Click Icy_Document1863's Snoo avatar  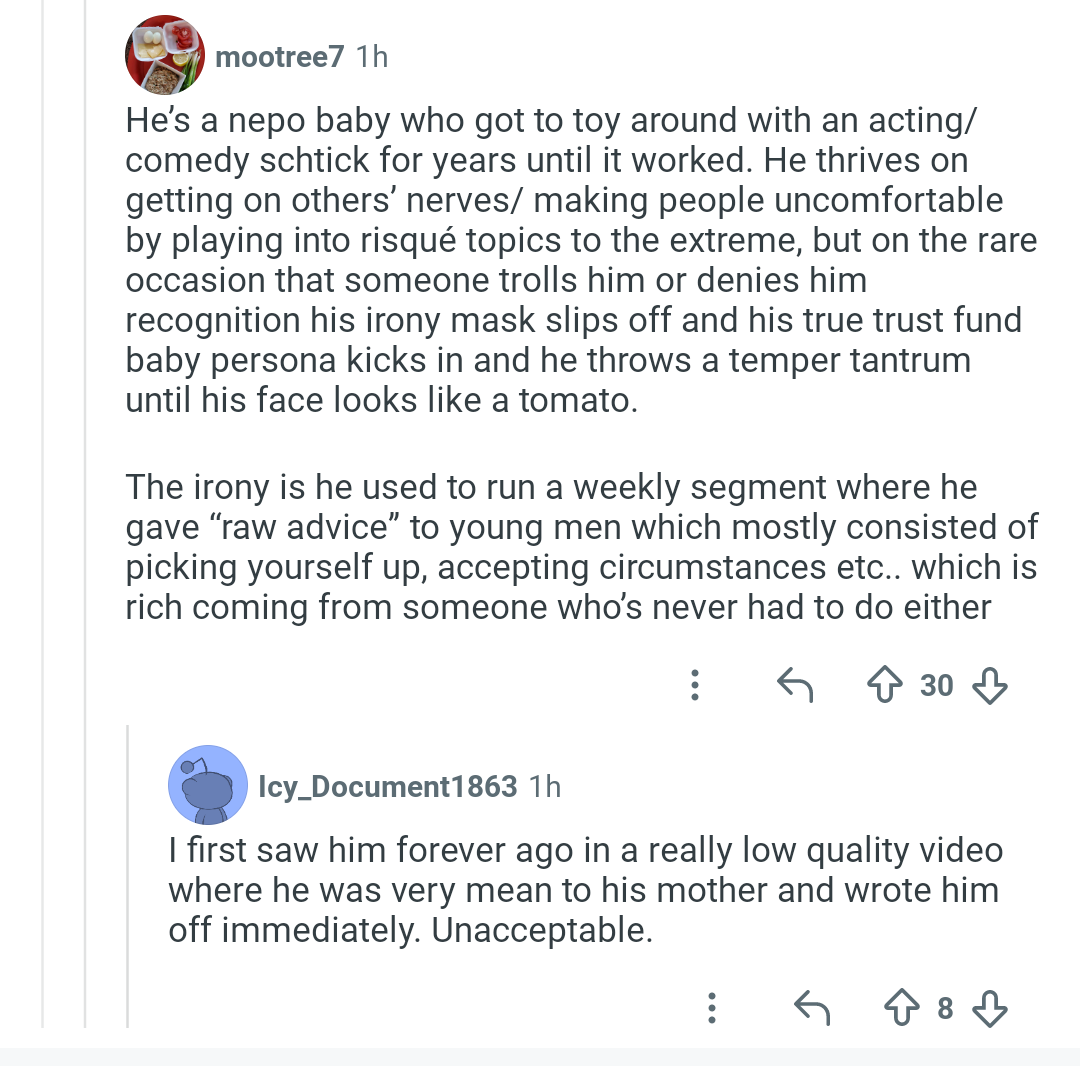click(x=207, y=786)
